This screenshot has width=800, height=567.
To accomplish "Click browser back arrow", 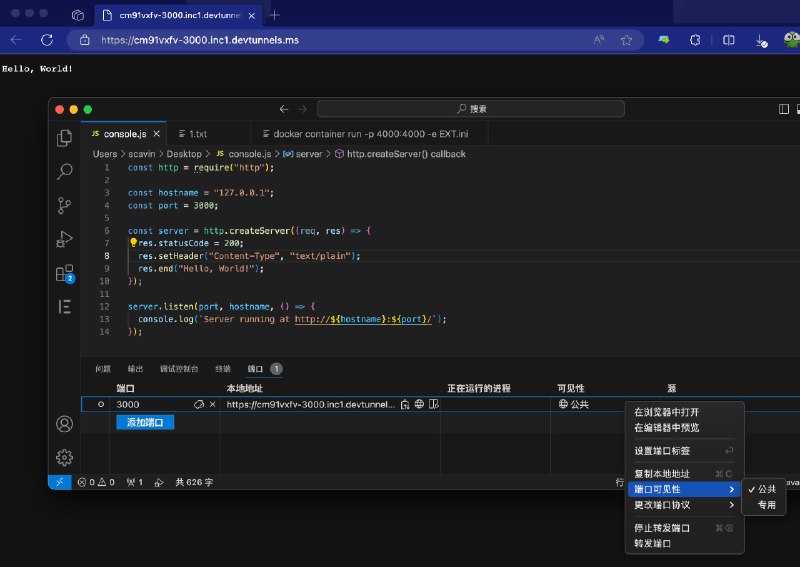I will [16, 40].
